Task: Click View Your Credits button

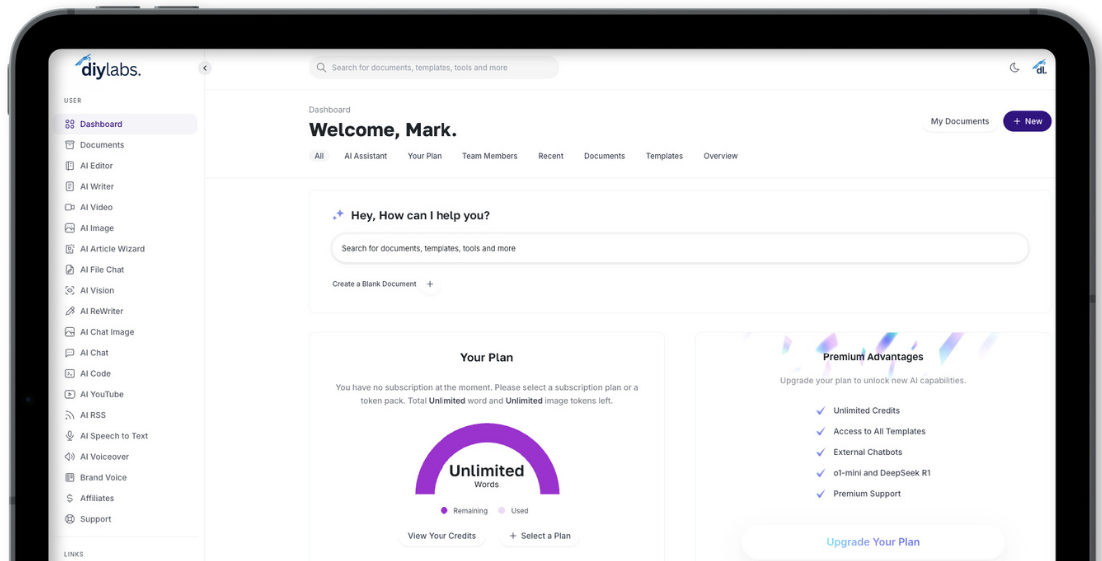Action: pyautogui.click(x=441, y=536)
